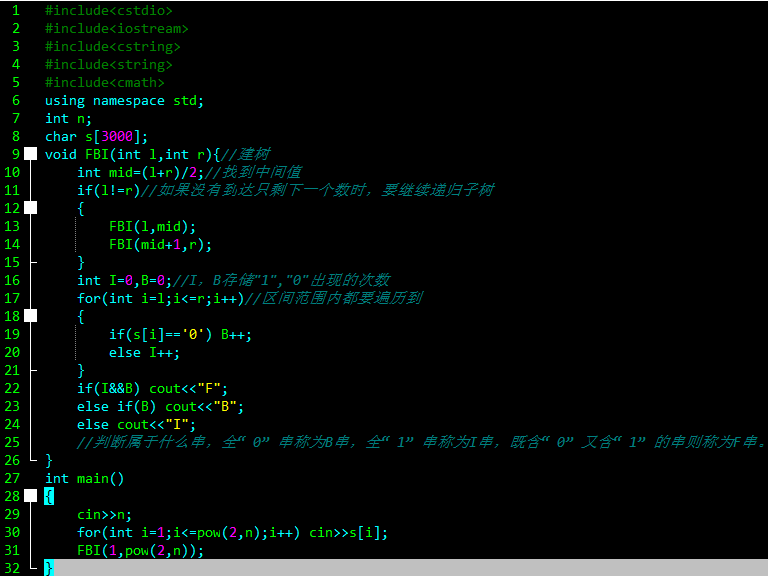Click on '#include<string>' line
Image resolution: width=768 pixels, height=576 pixels.
109,65
